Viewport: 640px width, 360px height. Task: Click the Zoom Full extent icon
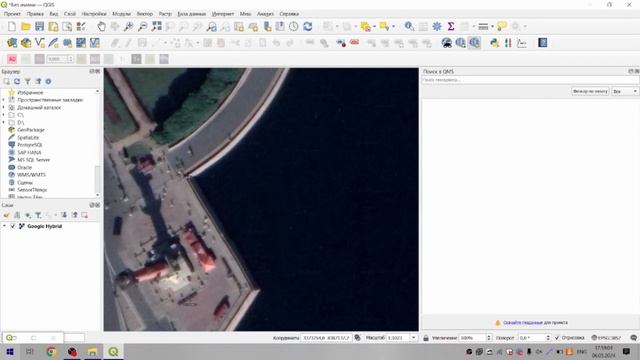coord(156,27)
